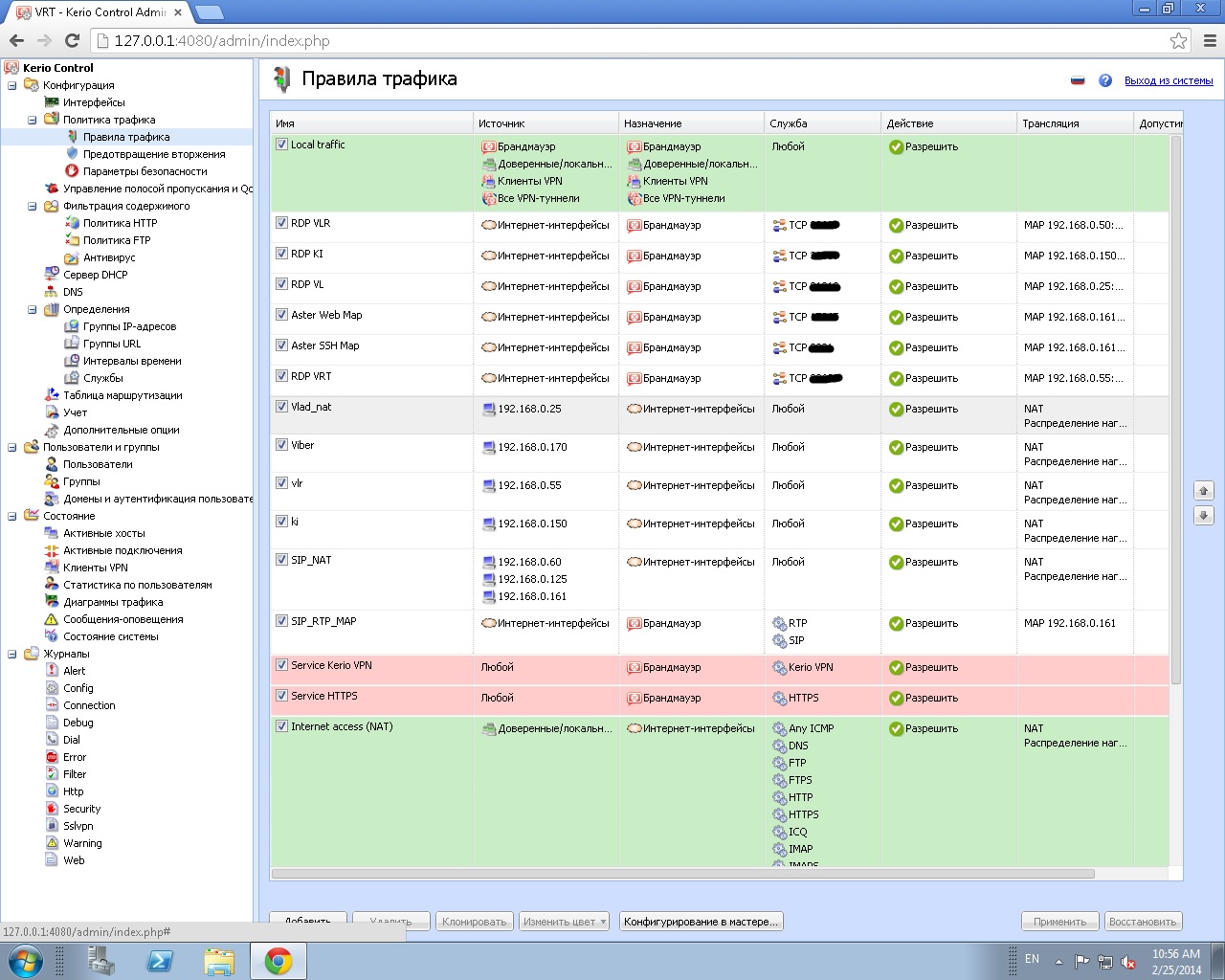Click the Выход из системы link
This screenshot has width=1225, height=980.
[1168, 81]
